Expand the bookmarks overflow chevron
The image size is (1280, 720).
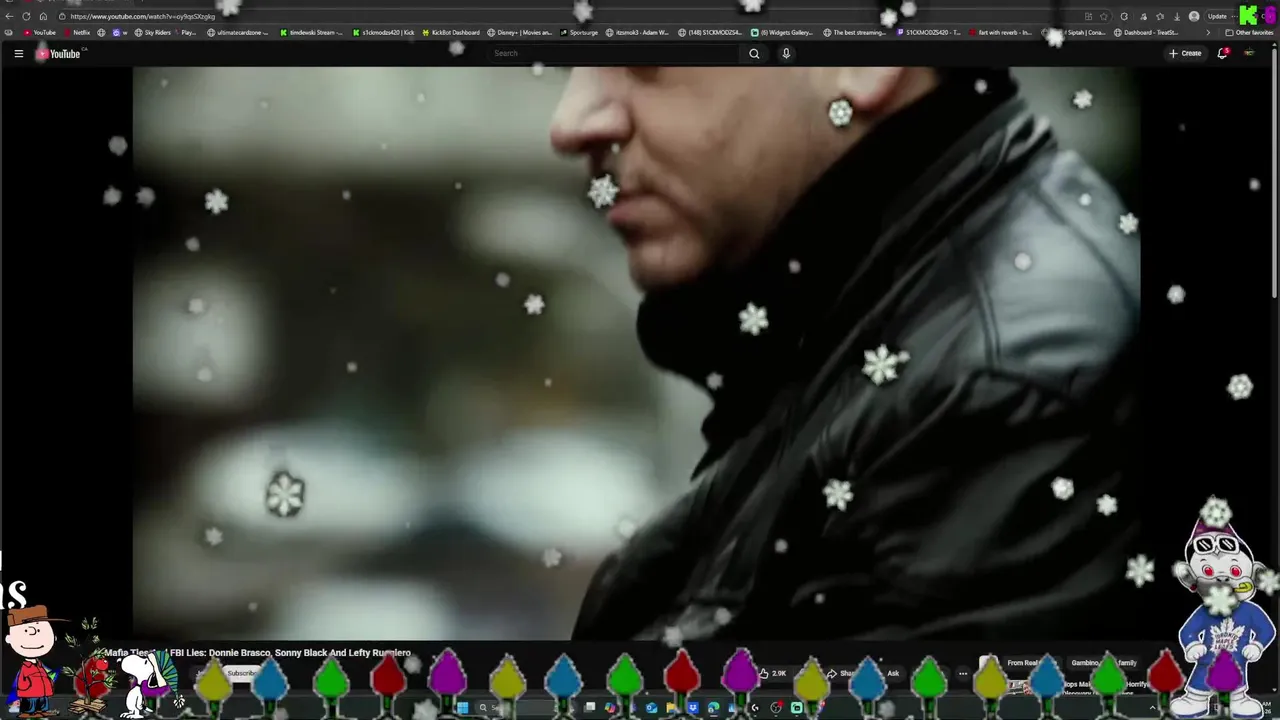coord(1208,32)
